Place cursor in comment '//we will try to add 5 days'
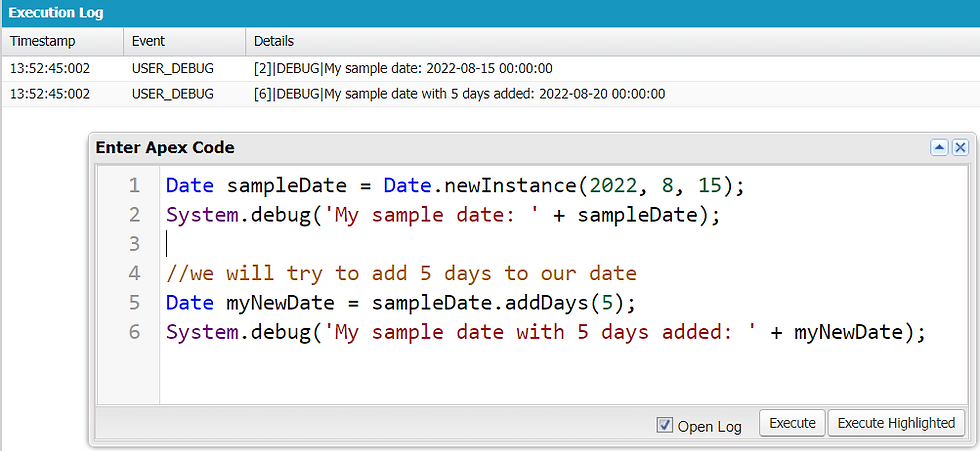This screenshot has height=451, width=980. (x=401, y=274)
